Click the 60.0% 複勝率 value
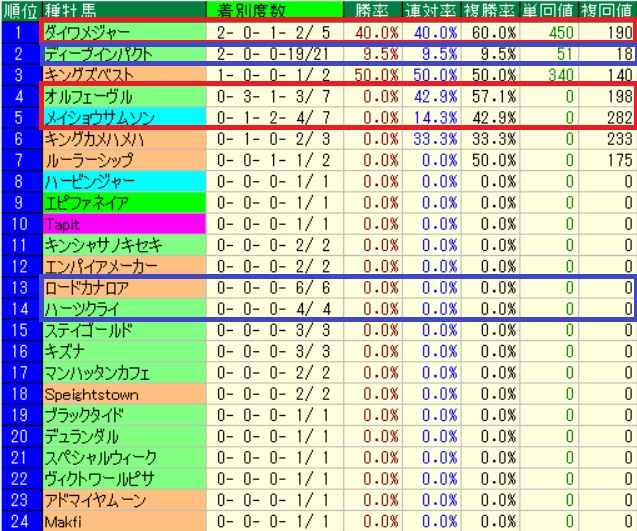The image size is (637, 531). click(x=494, y=33)
